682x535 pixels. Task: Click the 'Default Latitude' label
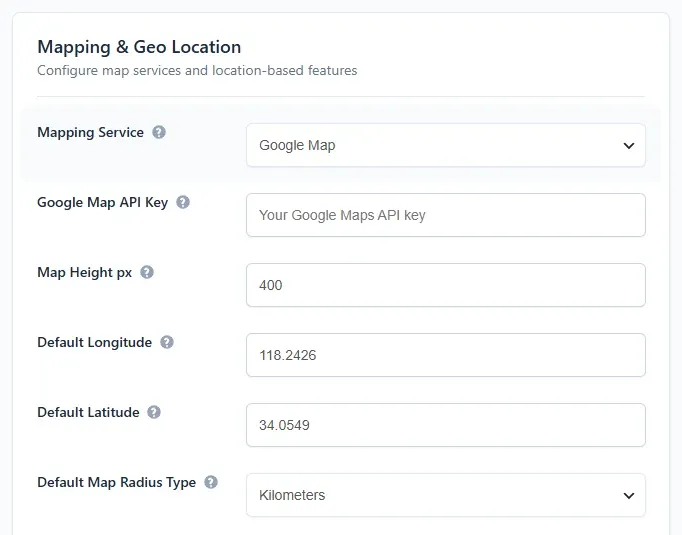coord(88,412)
